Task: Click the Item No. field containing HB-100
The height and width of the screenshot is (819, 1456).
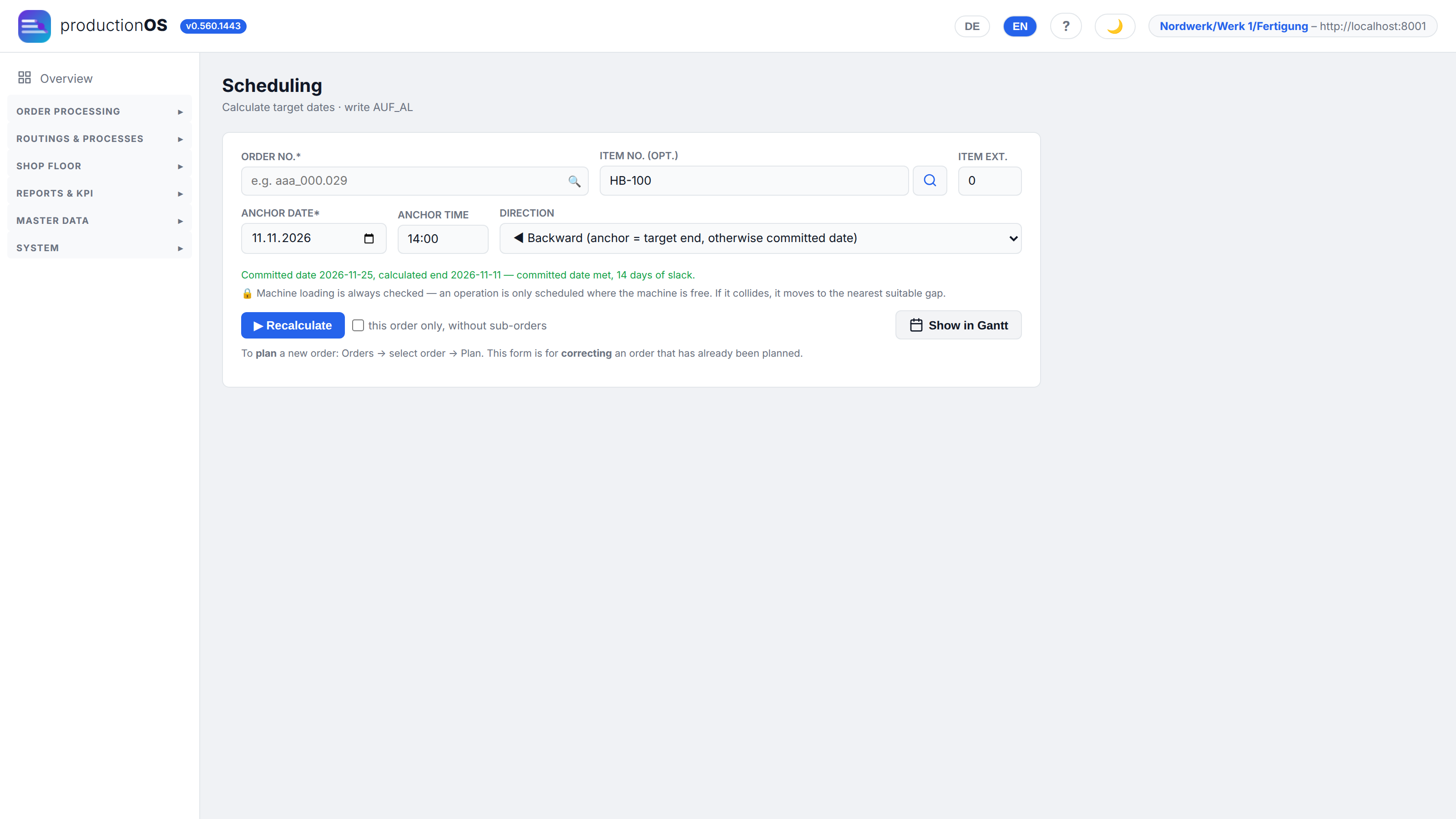Action: (x=753, y=181)
